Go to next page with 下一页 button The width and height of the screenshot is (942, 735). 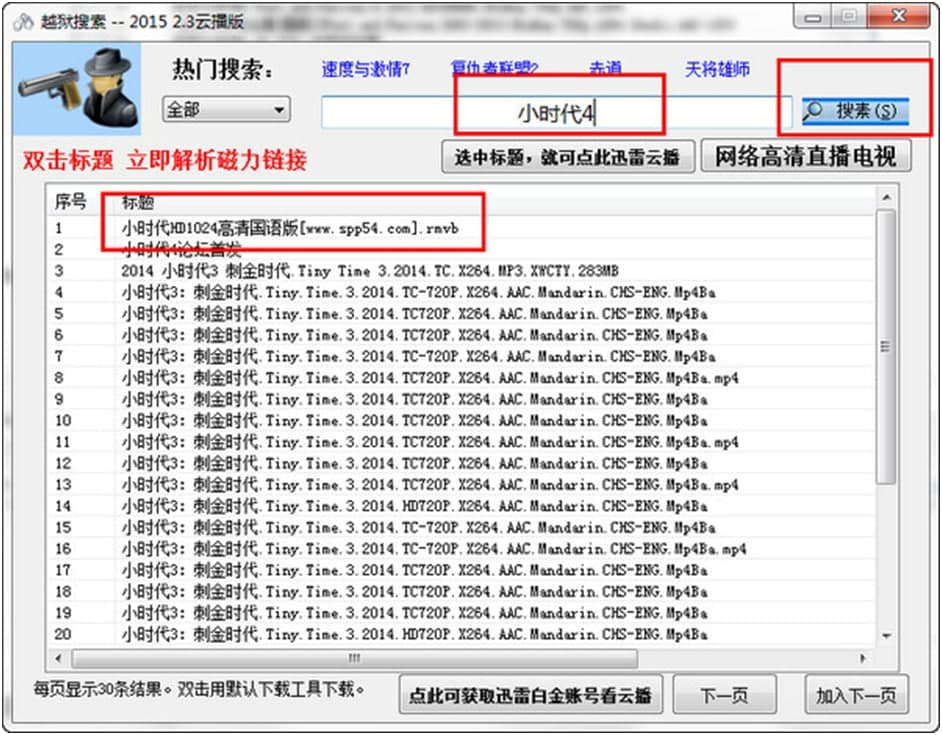click(x=726, y=694)
